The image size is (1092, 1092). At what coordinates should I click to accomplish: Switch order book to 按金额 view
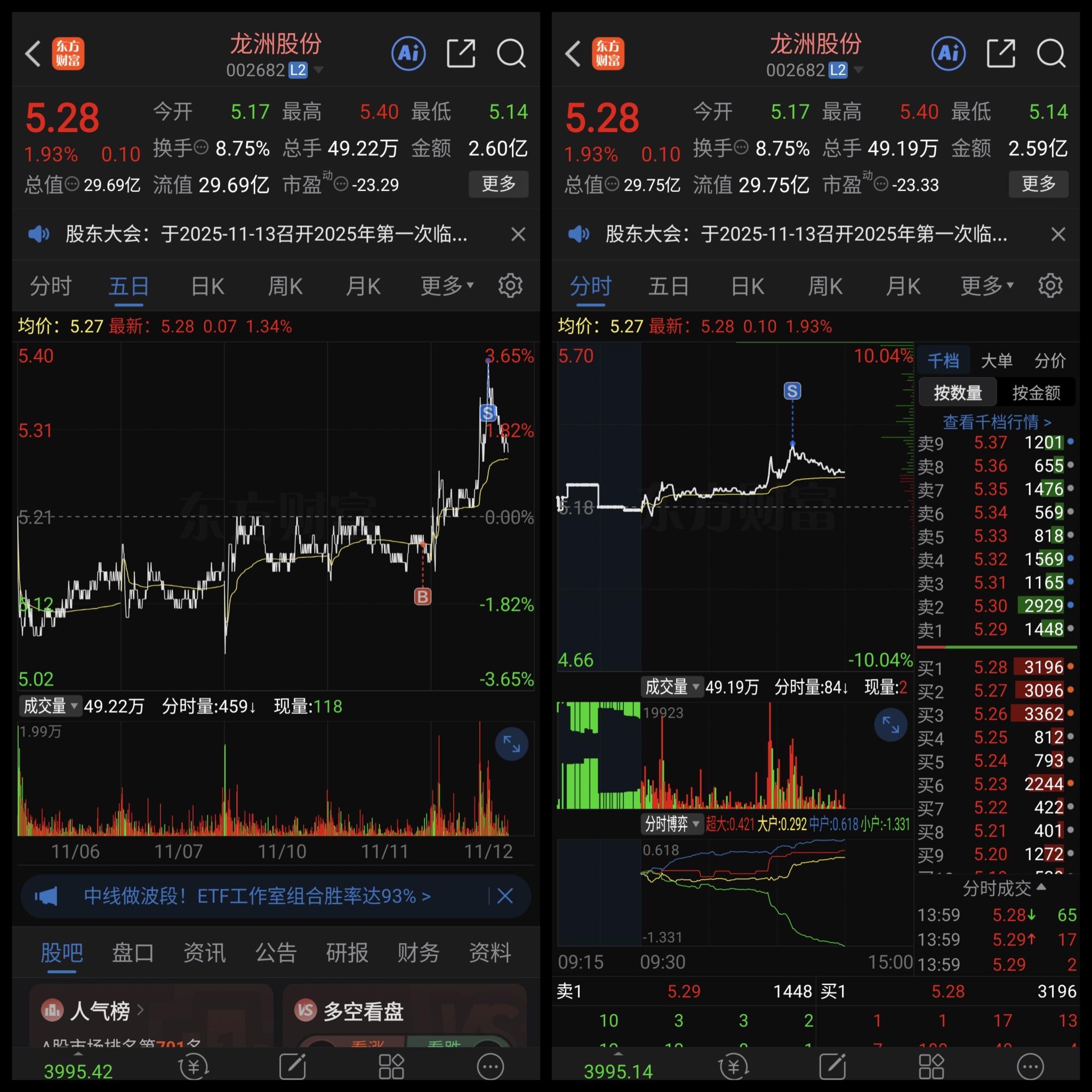[x=1035, y=393]
